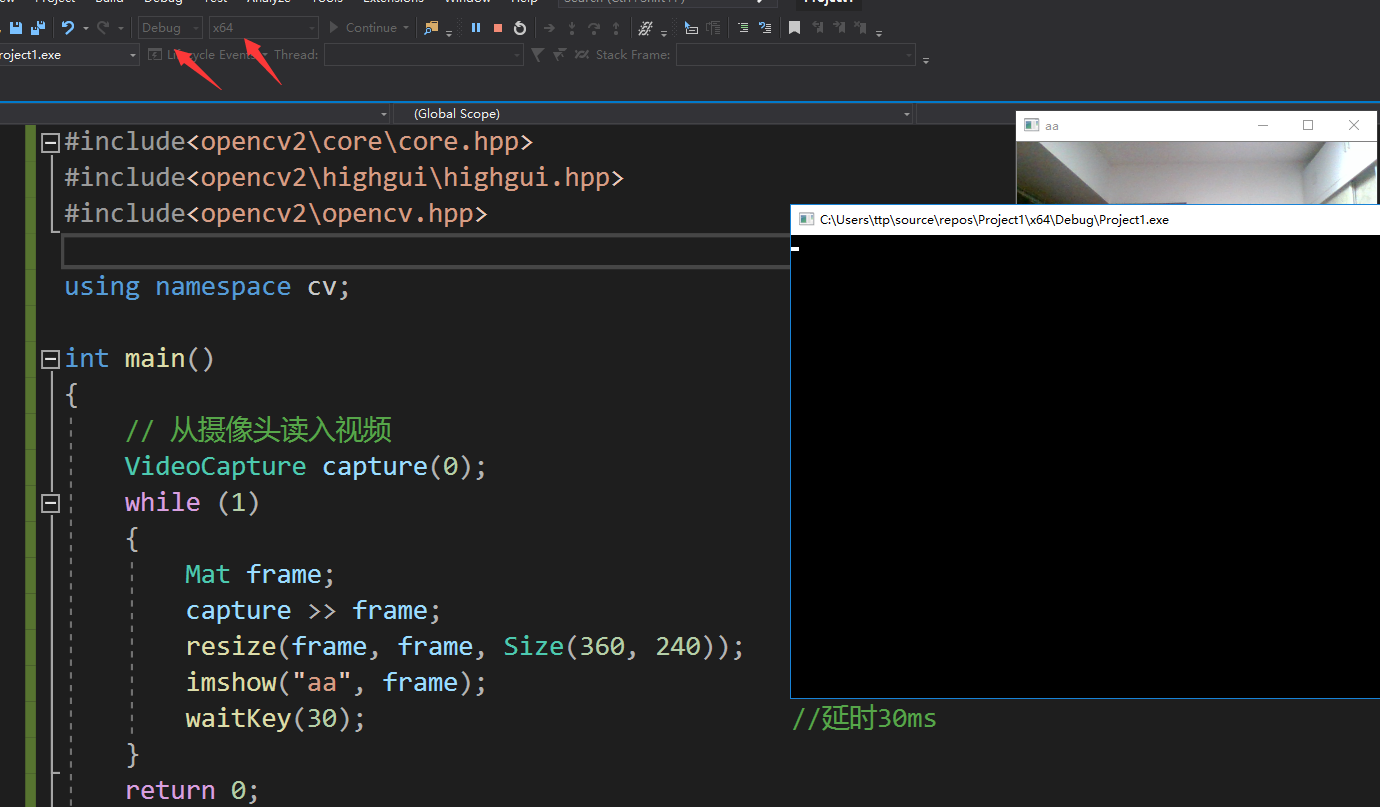Screen dimensions: 1380x807
Task: Click the Lifecycle Events button
Action: 203,55
